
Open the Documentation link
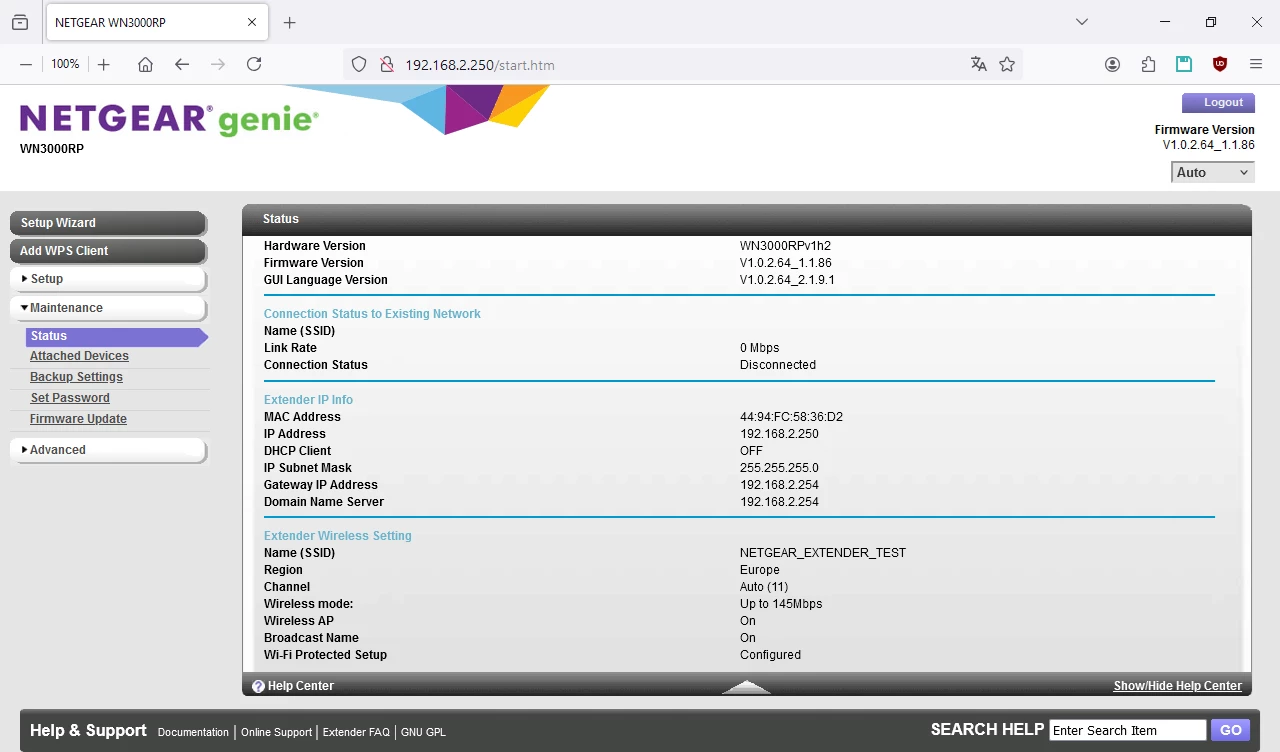[193, 732]
